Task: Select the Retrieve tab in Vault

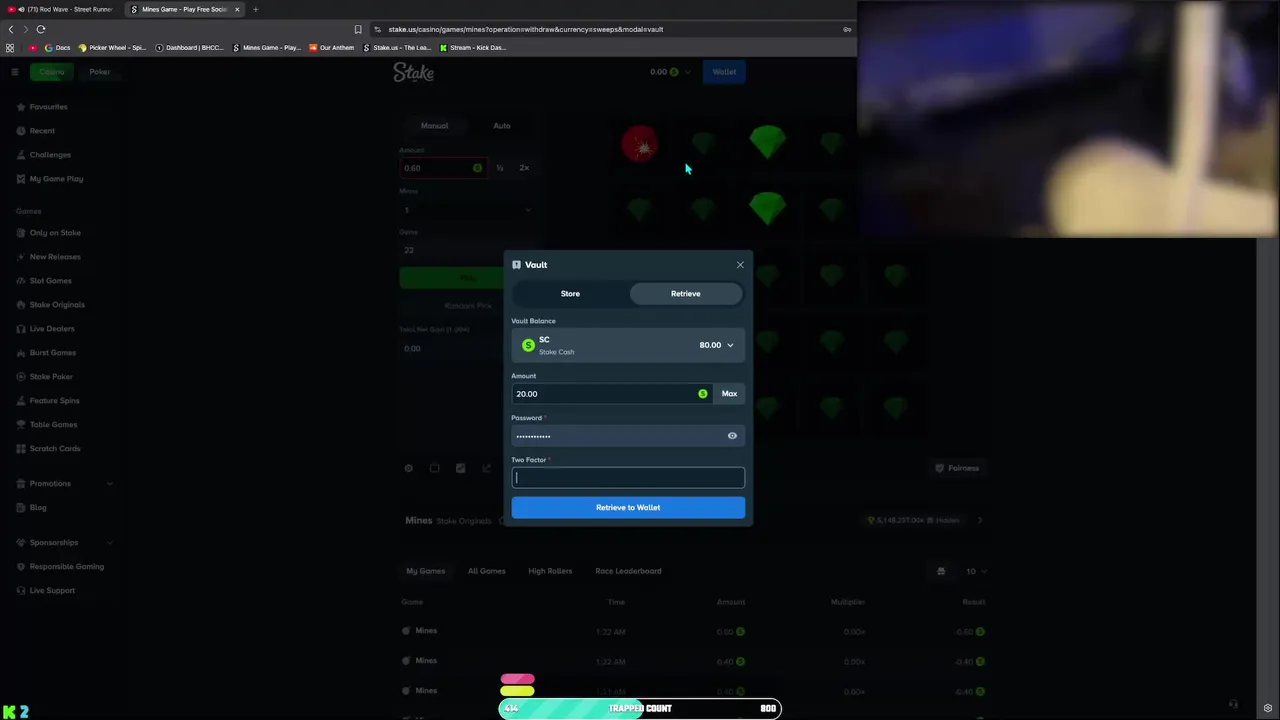Action: coord(686,294)
